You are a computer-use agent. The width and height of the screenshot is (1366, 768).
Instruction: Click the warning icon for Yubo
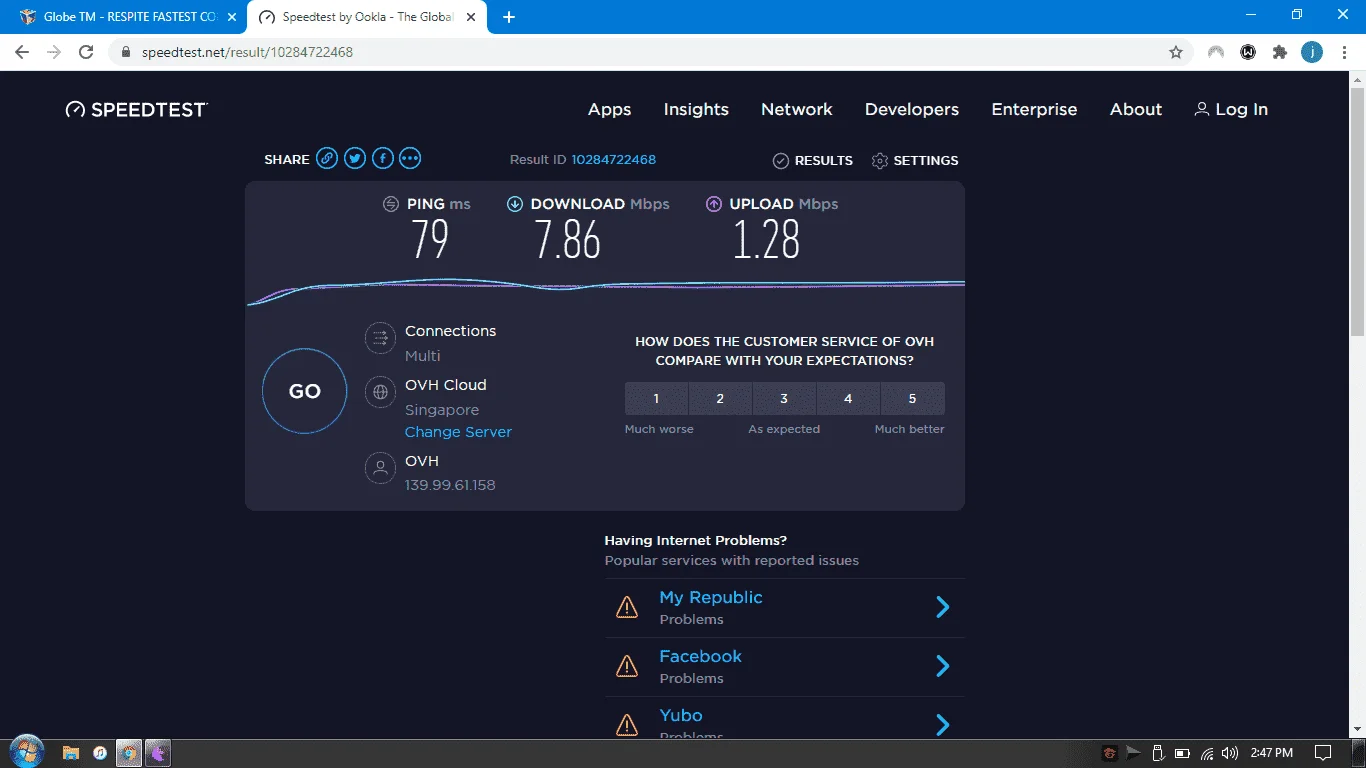click(x=627, y=725)
